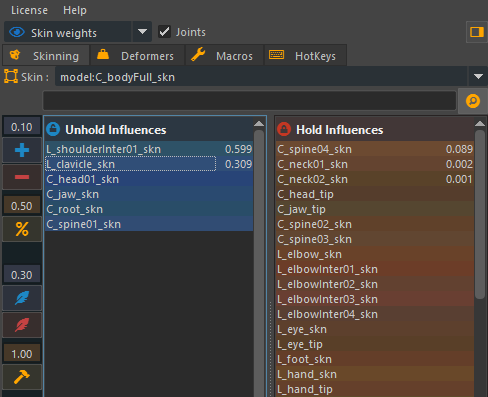Select L_elbowInter01_skn held influence
This screenshot has width=488, height=397.
pyautogui.click(x=375, y=269)
